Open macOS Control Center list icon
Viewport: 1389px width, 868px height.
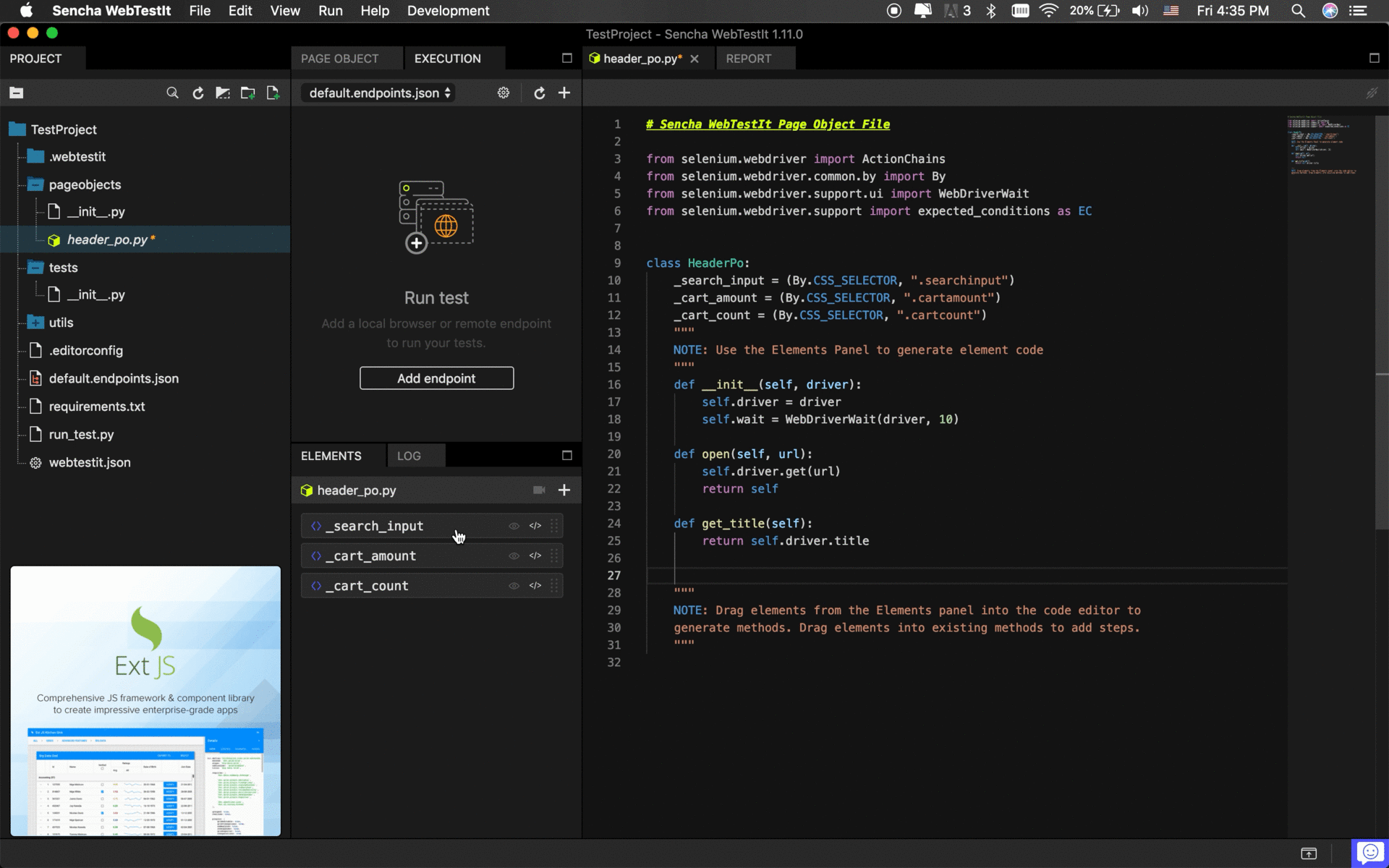pos(1358,11)
